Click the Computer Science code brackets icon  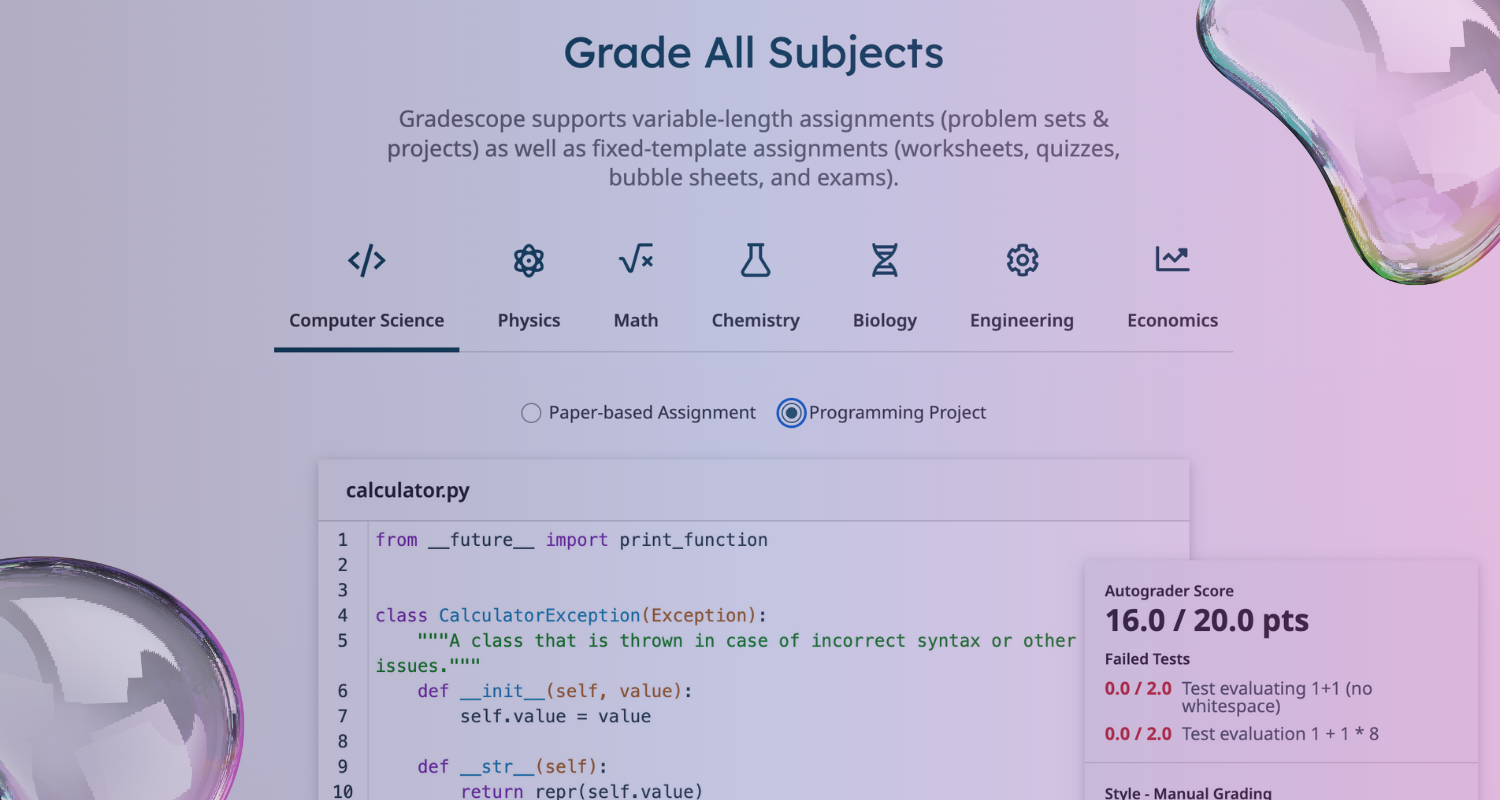366,261
